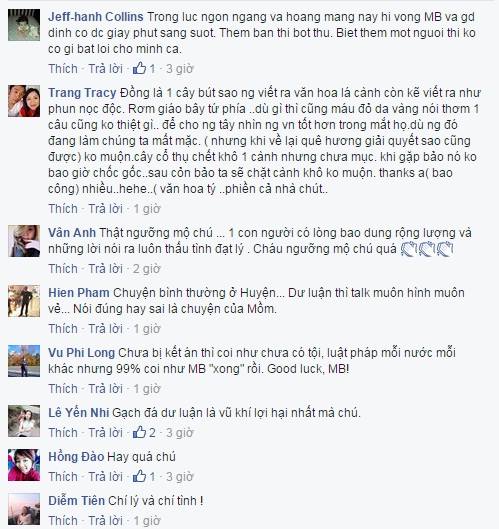Click thumbs-up count on Lê Yến Nhi comment
The image size is (499, 529).
144,432
